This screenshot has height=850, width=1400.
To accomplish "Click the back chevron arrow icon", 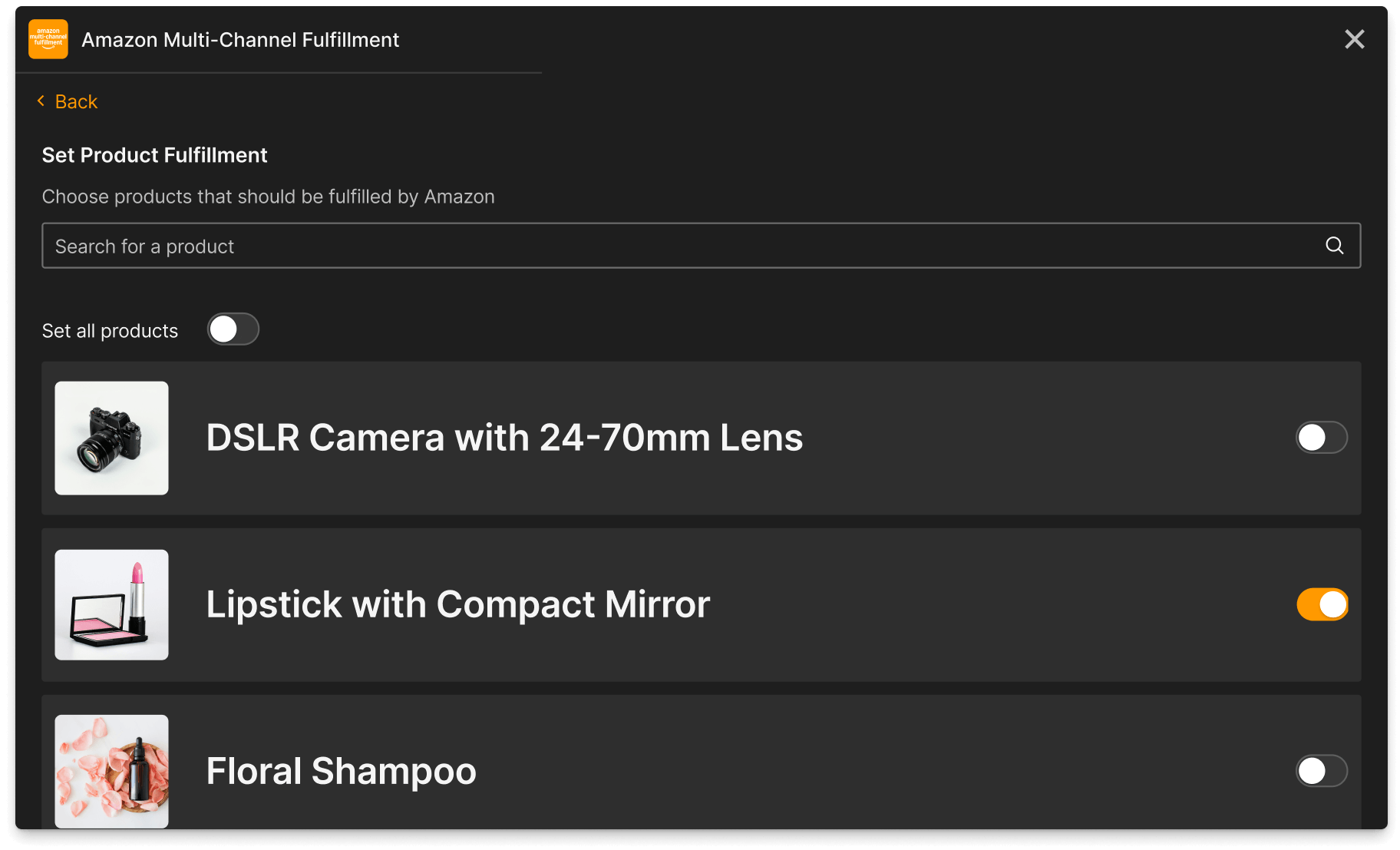I will tap(41, 101).
